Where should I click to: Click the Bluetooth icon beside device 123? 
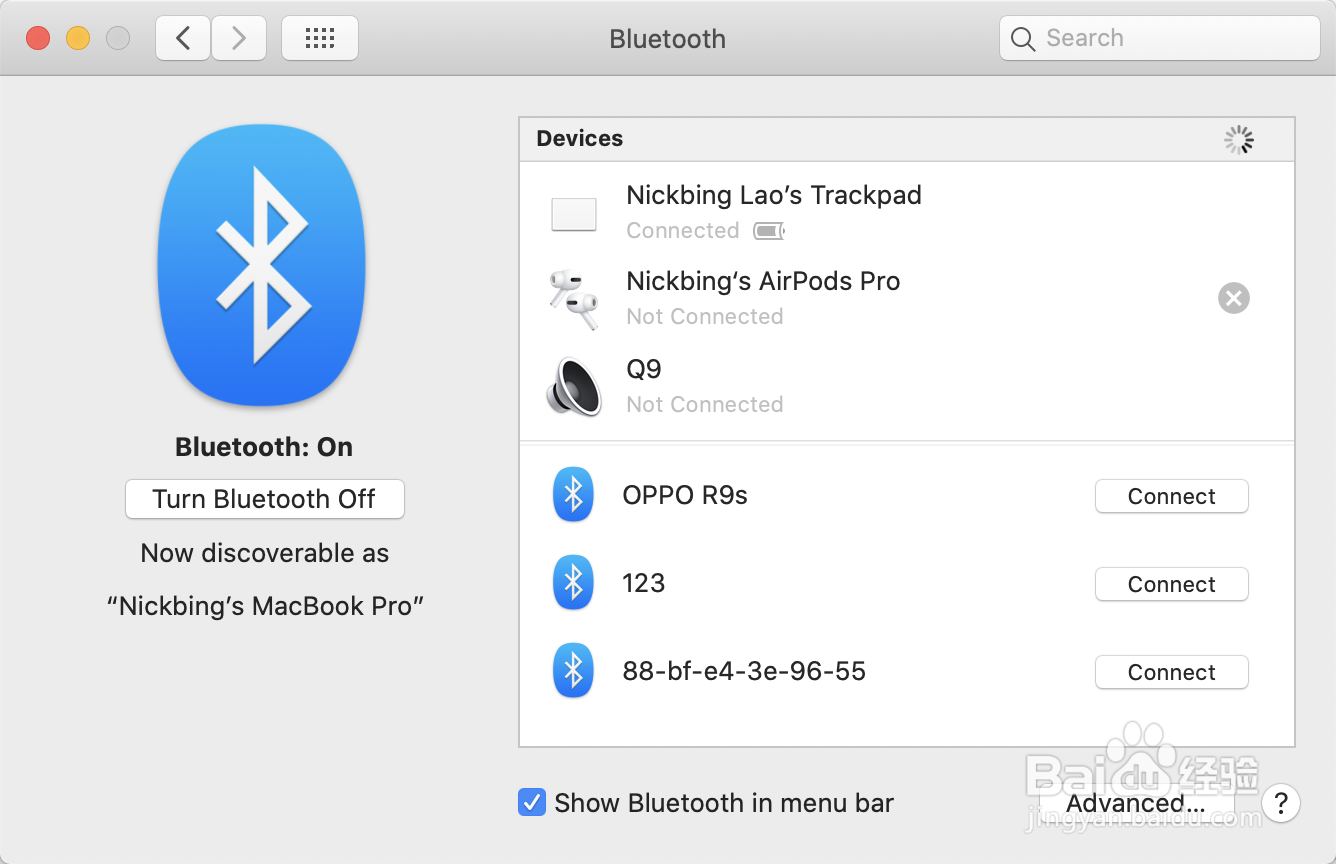(x=573, y=582)
